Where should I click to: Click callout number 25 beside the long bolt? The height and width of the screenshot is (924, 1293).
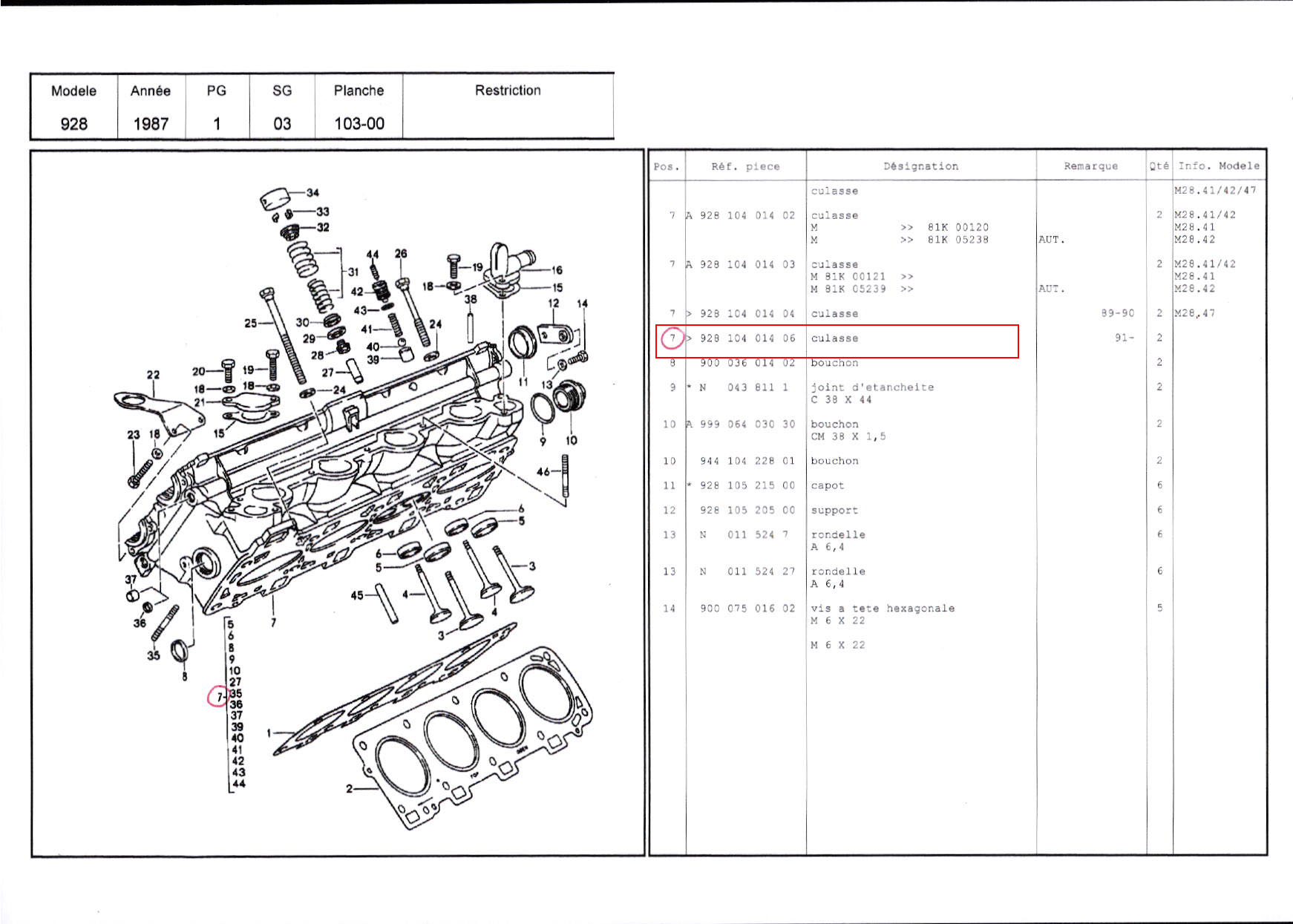pyautogui.click(x=251, y=323)
